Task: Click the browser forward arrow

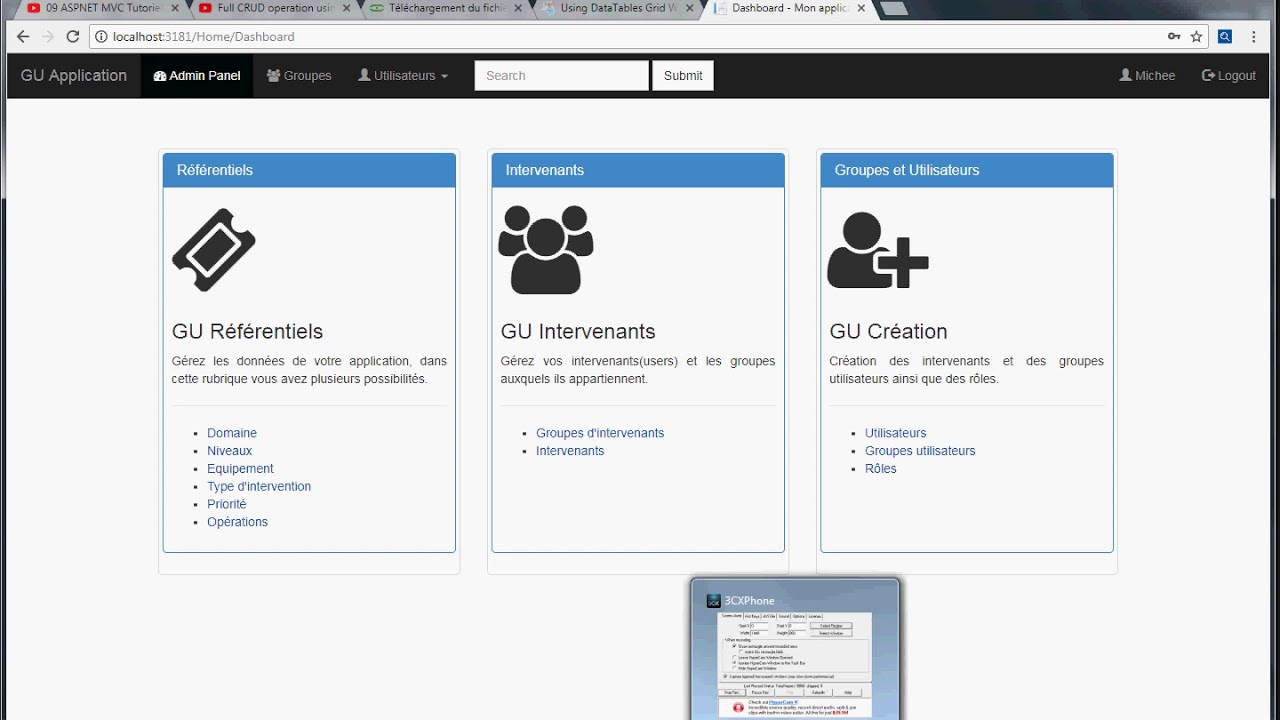Action: pos(47,36)
